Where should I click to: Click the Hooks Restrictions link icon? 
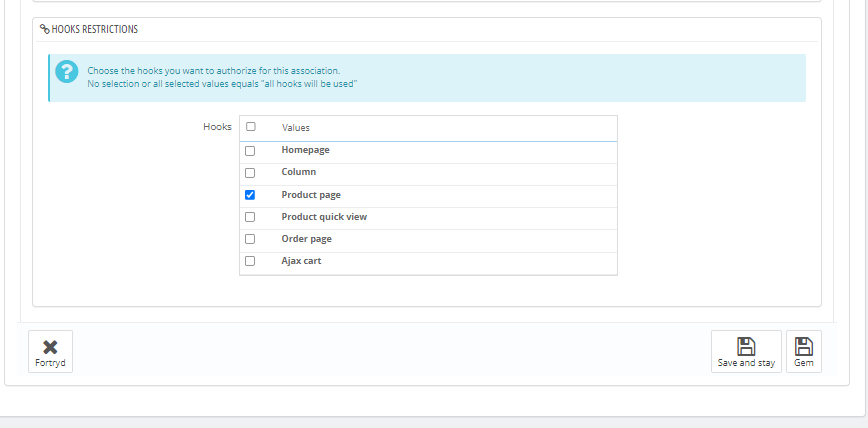tap(44, 30)
